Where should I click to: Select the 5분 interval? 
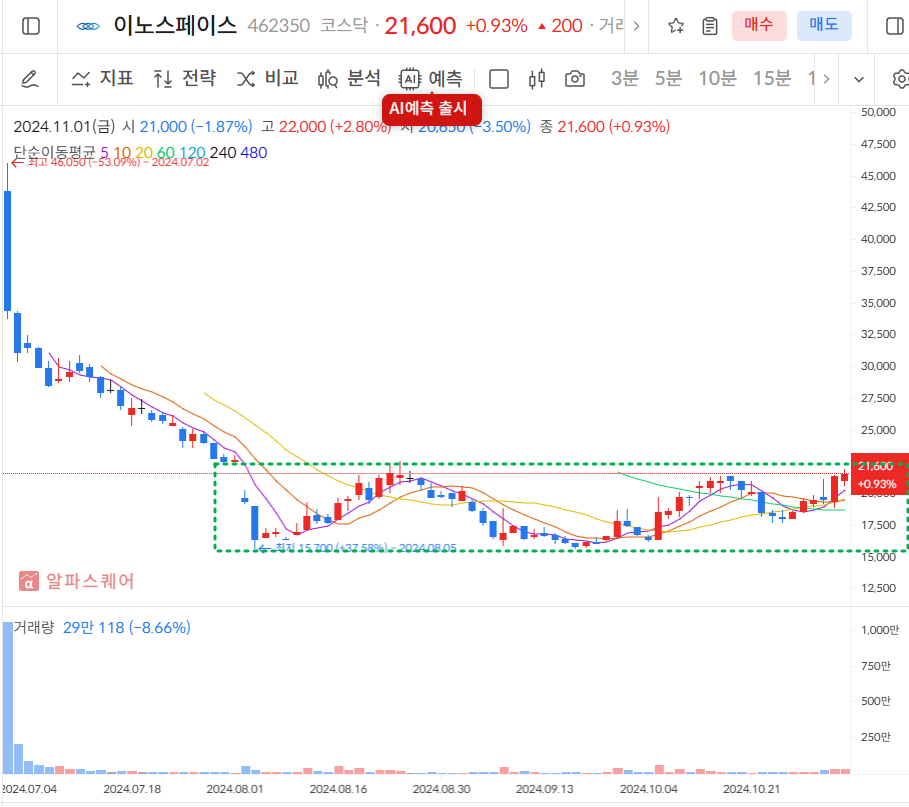pos(668,78)
